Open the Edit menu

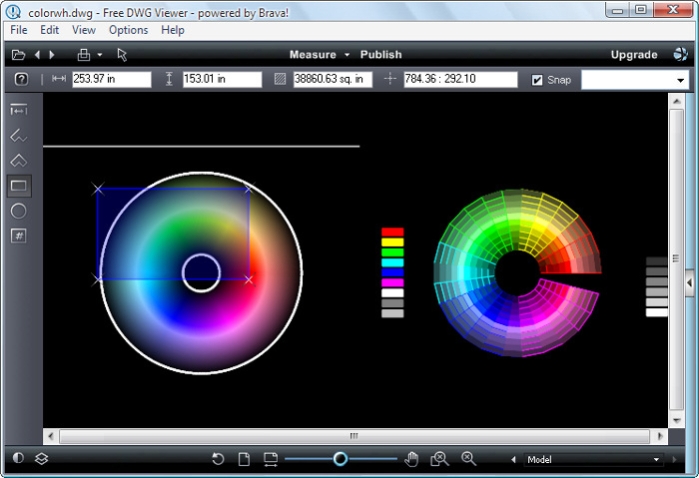pyautogui.click(x=49, y=30)
